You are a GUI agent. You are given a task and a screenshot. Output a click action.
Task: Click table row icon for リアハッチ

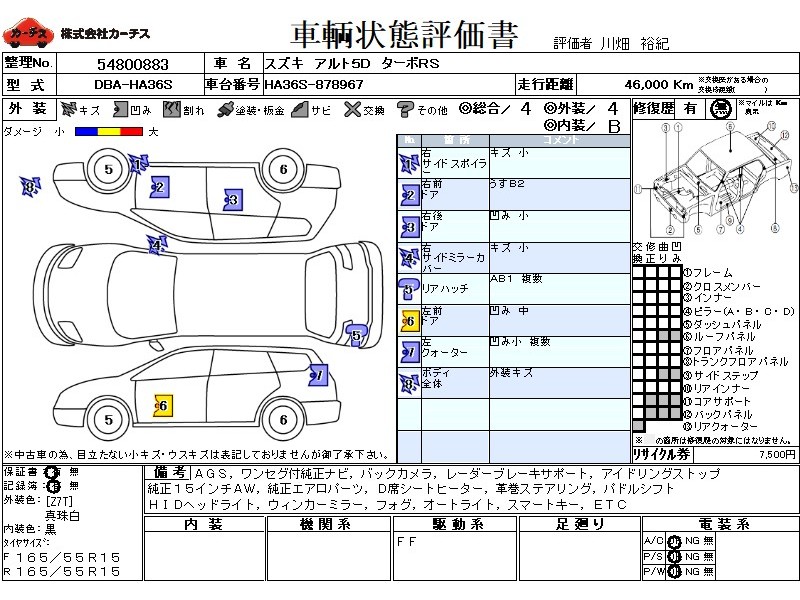coord(409,289)
